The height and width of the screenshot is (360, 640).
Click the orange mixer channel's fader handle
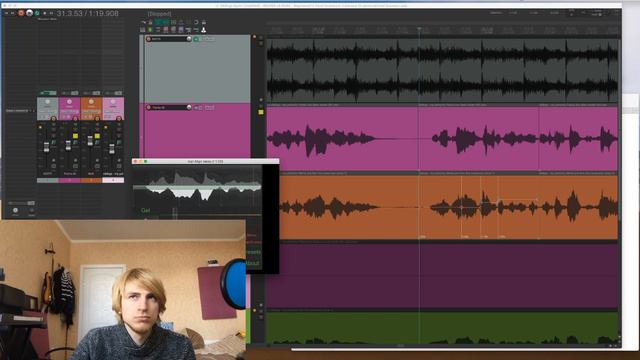click(x=90, y=141)
